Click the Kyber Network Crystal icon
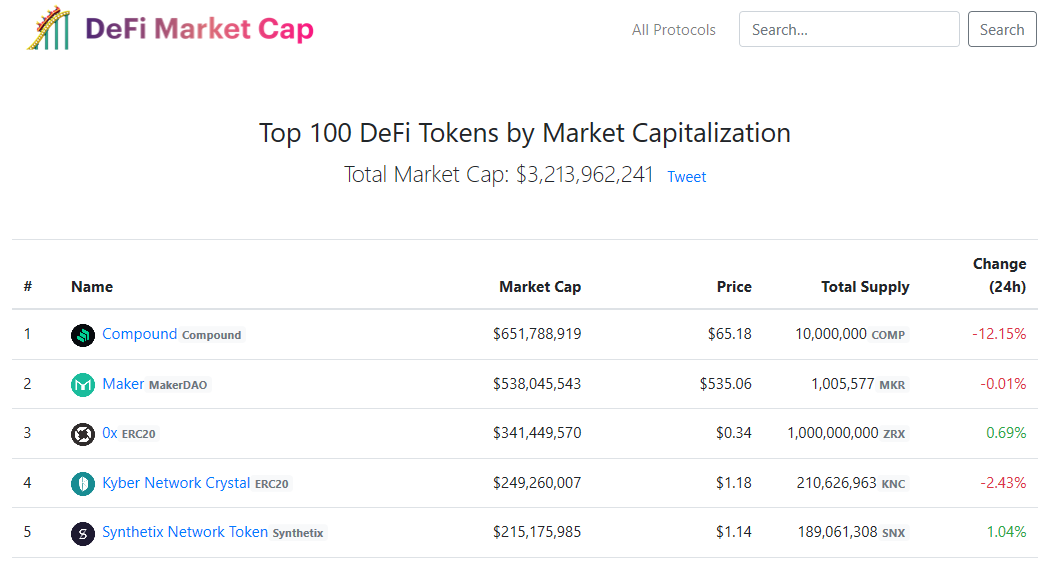 coord(83,484)
